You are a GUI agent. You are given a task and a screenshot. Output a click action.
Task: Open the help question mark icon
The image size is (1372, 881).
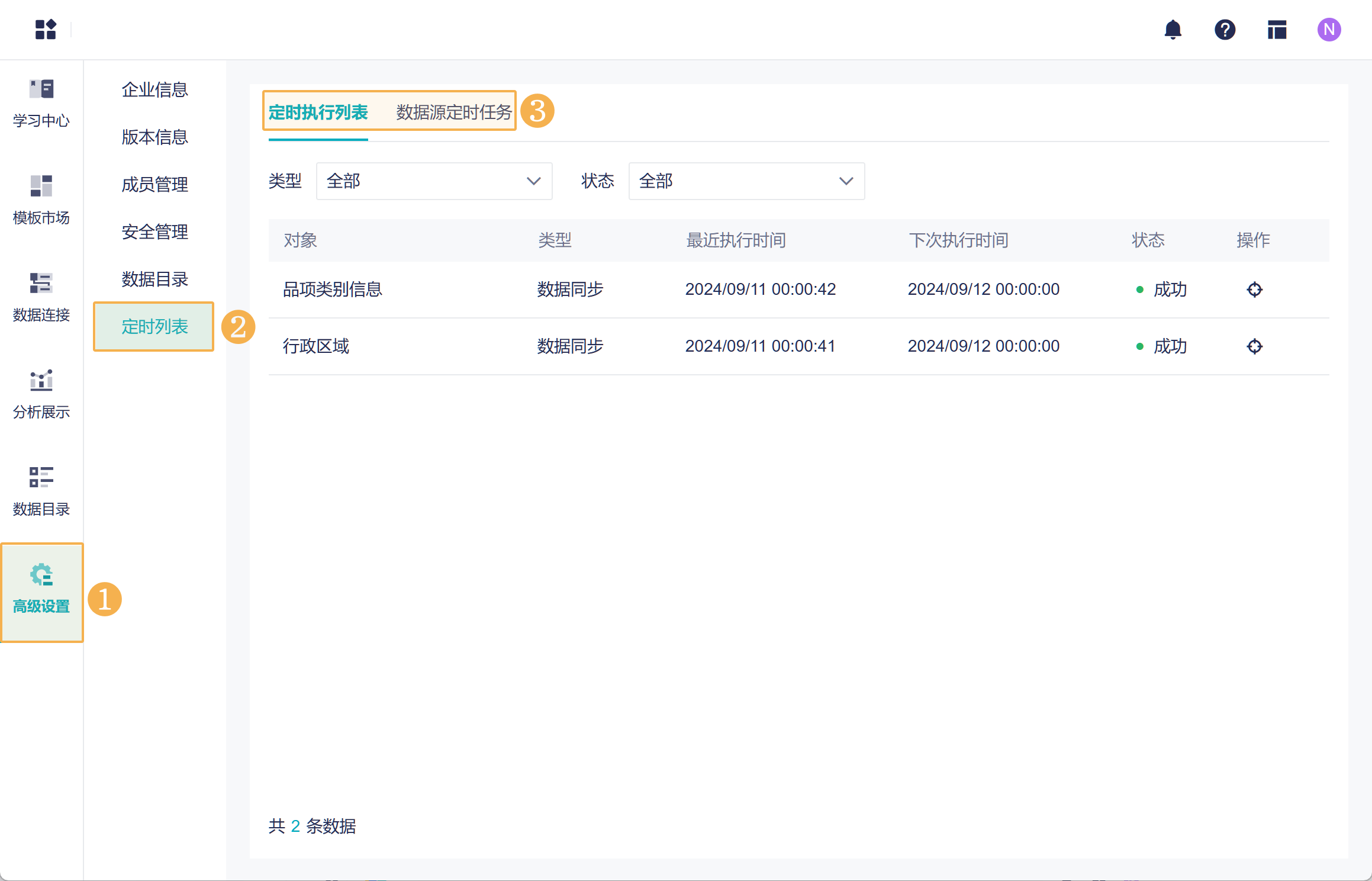click(x=1225, y=30)
